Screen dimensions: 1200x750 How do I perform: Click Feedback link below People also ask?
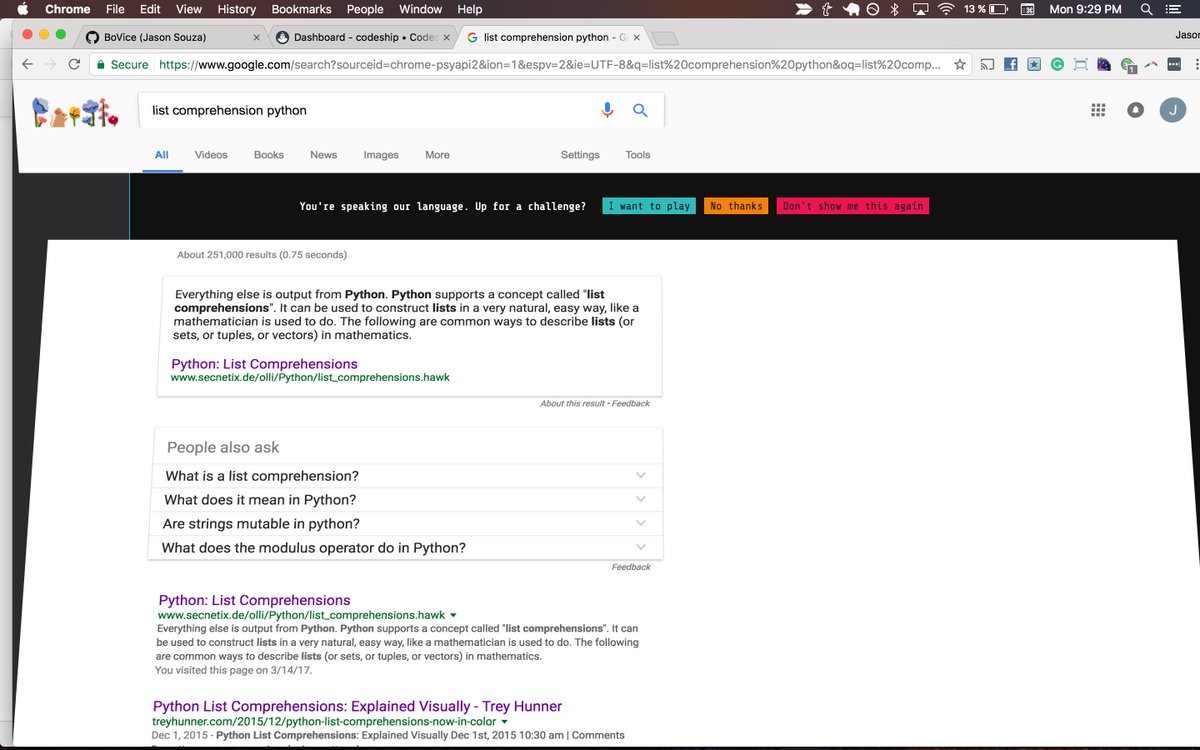[631, 567]
